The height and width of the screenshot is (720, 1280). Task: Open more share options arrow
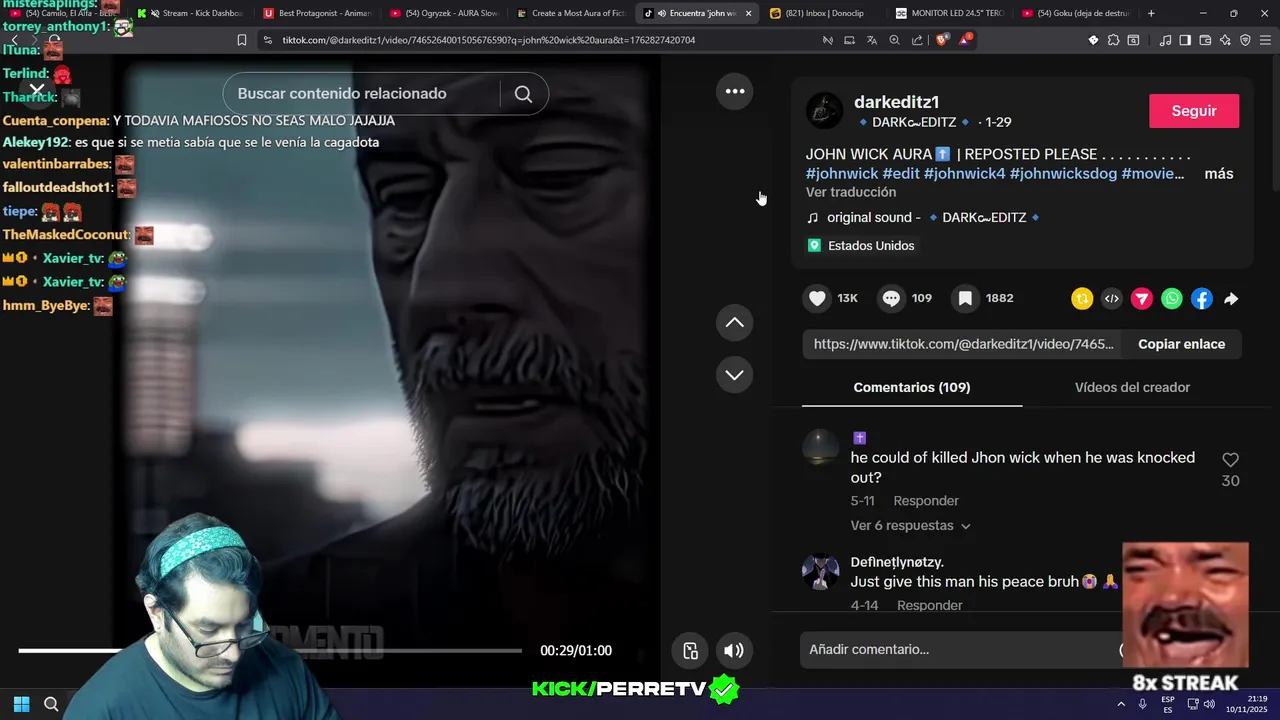[1231, 298]
